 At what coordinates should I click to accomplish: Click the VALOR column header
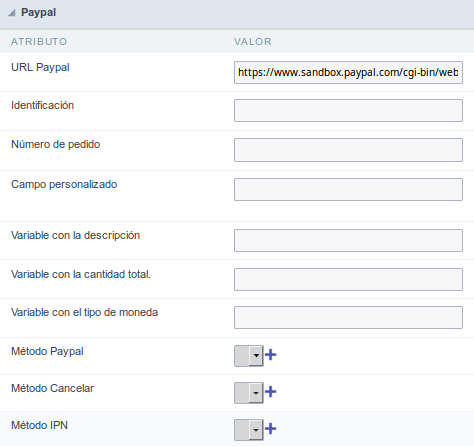(253, 42)
